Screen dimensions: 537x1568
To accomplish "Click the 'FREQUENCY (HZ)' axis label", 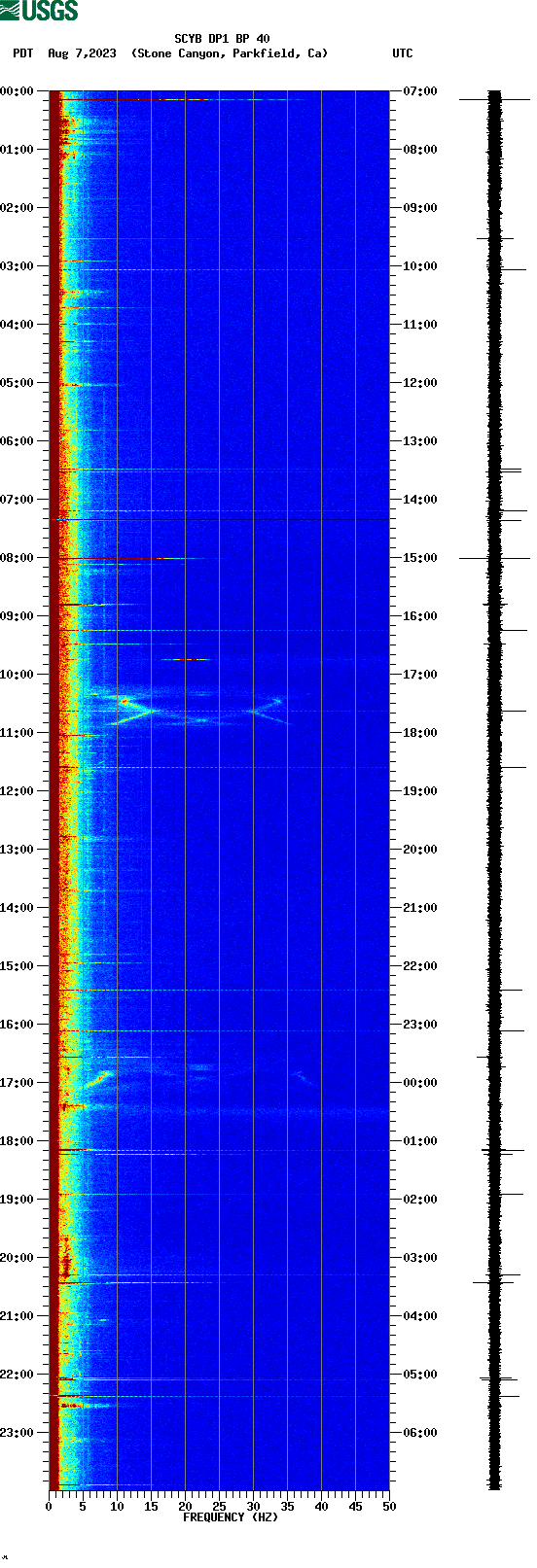I will (x=231, y=1517).
